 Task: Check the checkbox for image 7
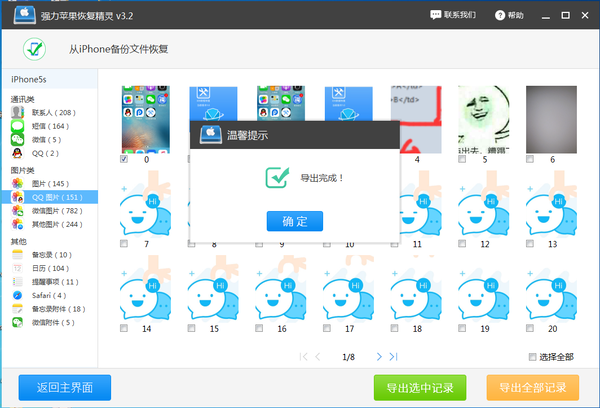pyautogui.click(x=124, y=243)
